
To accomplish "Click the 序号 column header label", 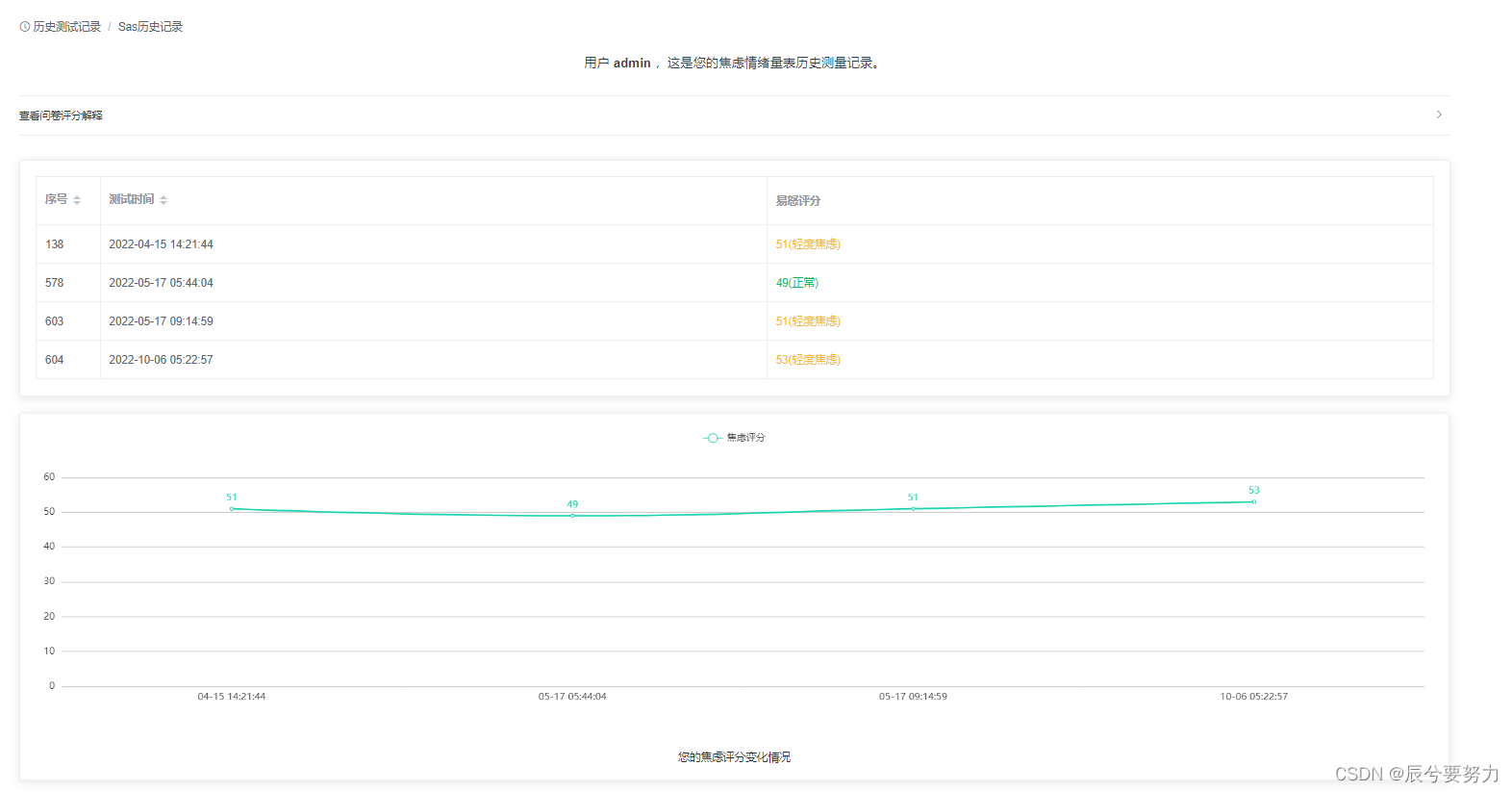I will pos(56,199).
